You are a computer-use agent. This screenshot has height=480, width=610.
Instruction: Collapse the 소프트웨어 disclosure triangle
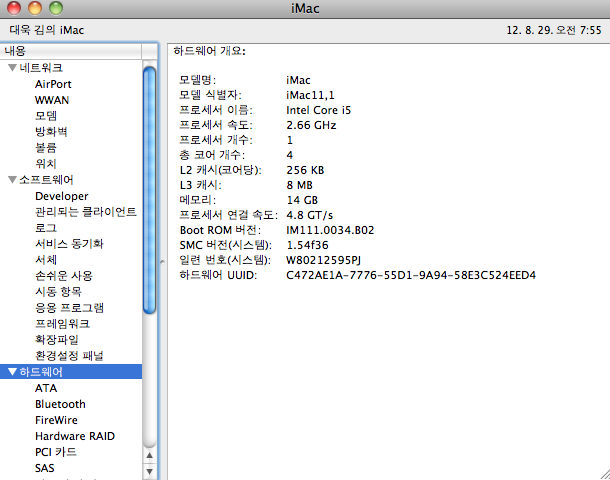click(x=12, y=180)
